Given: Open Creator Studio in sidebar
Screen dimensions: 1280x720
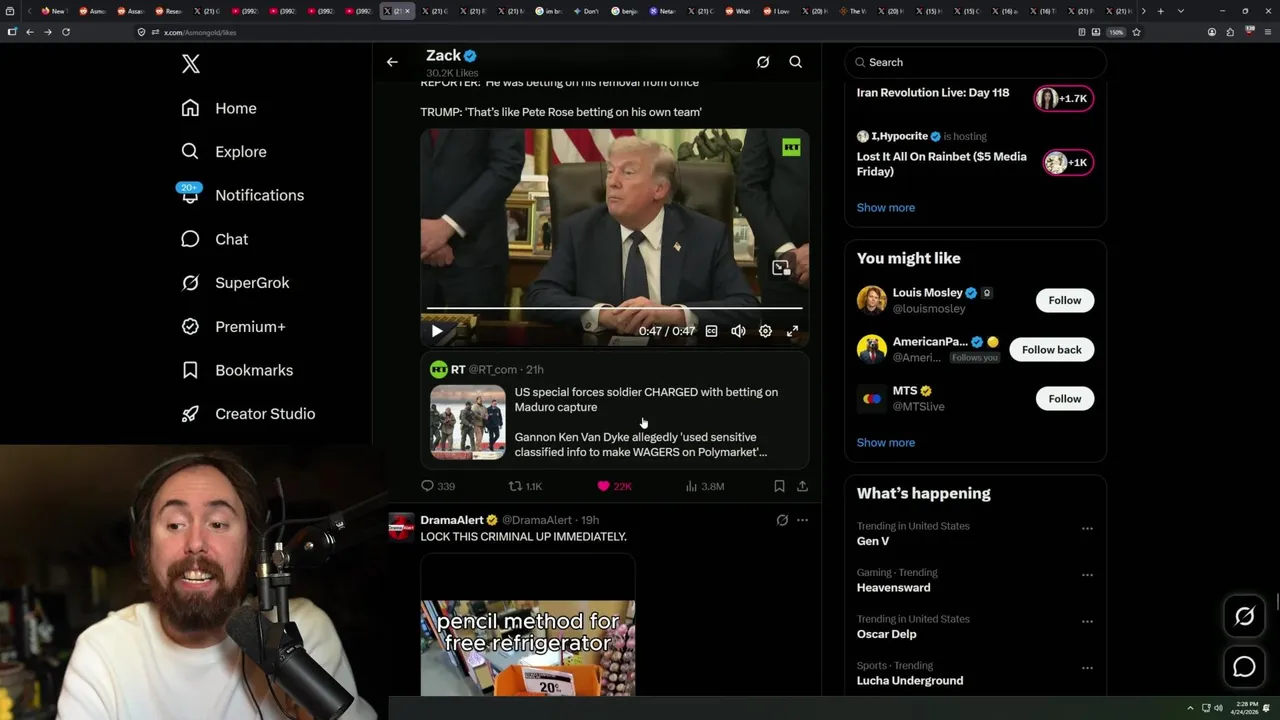Looking at the screenshot, I should click(x=248, y=414).
